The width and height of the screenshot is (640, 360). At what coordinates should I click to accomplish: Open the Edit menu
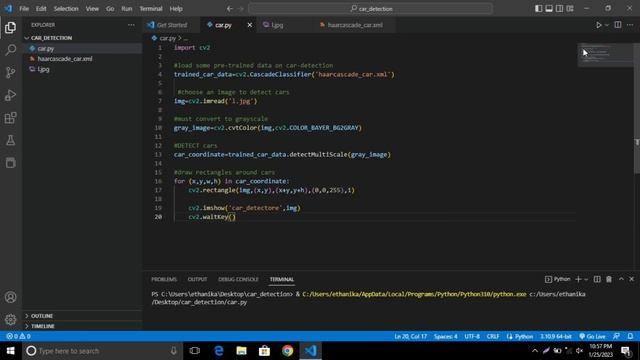tap(41, 9)
